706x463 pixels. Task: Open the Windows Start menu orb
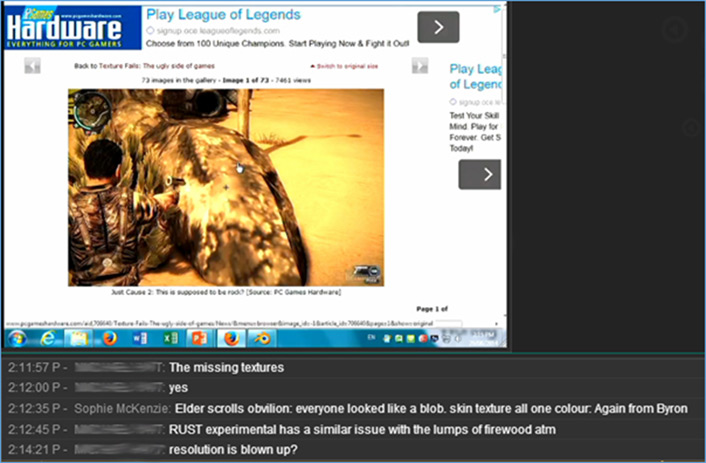18,338
